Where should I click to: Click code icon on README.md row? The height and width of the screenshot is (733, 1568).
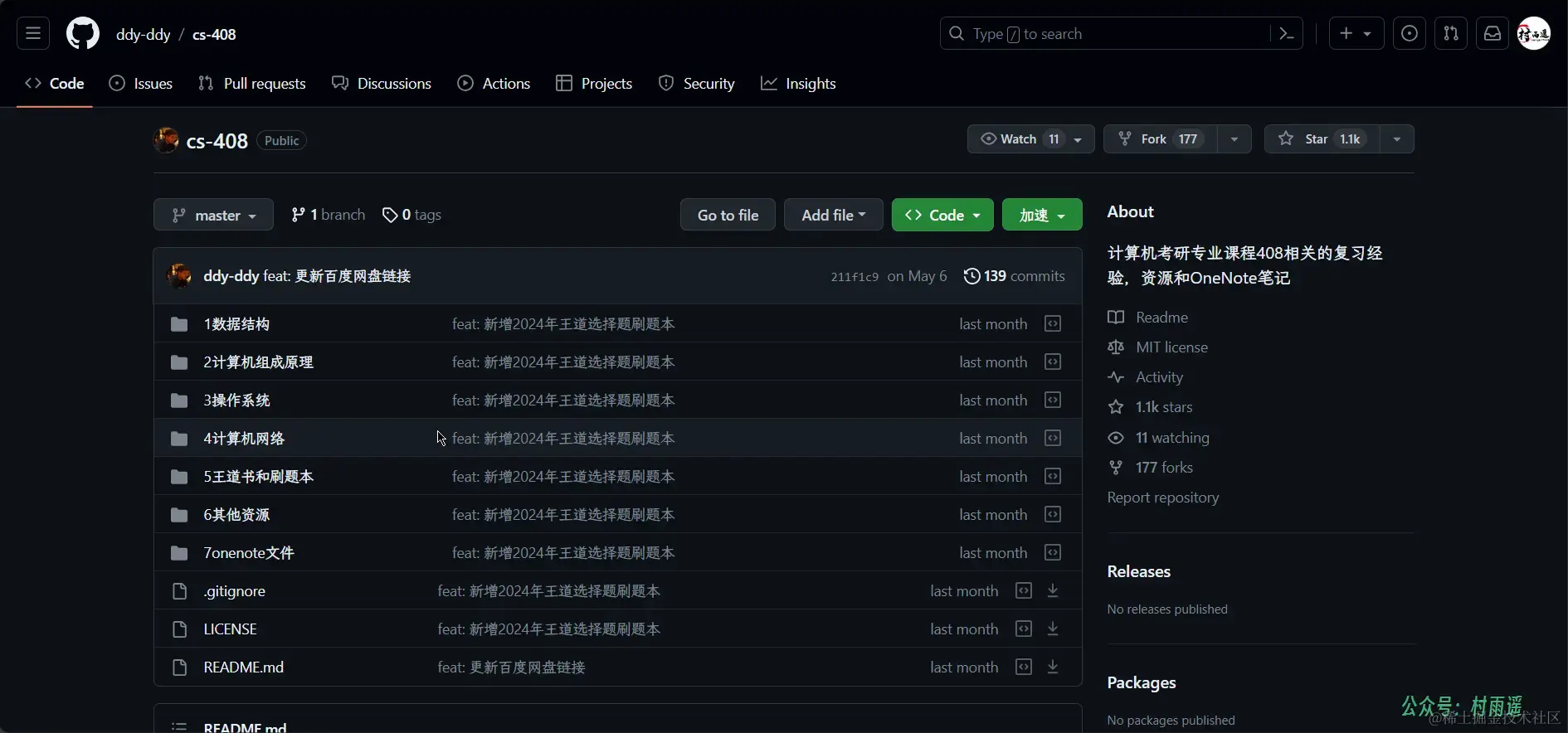click(x=1024, y=667)
